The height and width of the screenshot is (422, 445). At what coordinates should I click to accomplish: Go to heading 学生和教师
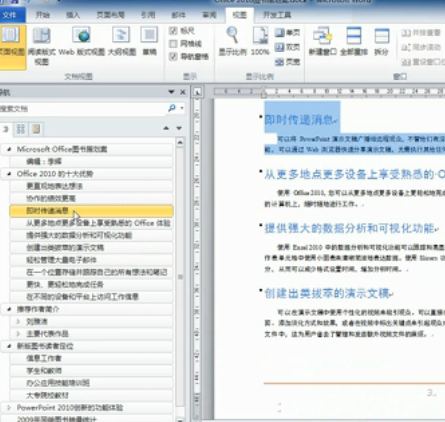[x=91, y=371]
